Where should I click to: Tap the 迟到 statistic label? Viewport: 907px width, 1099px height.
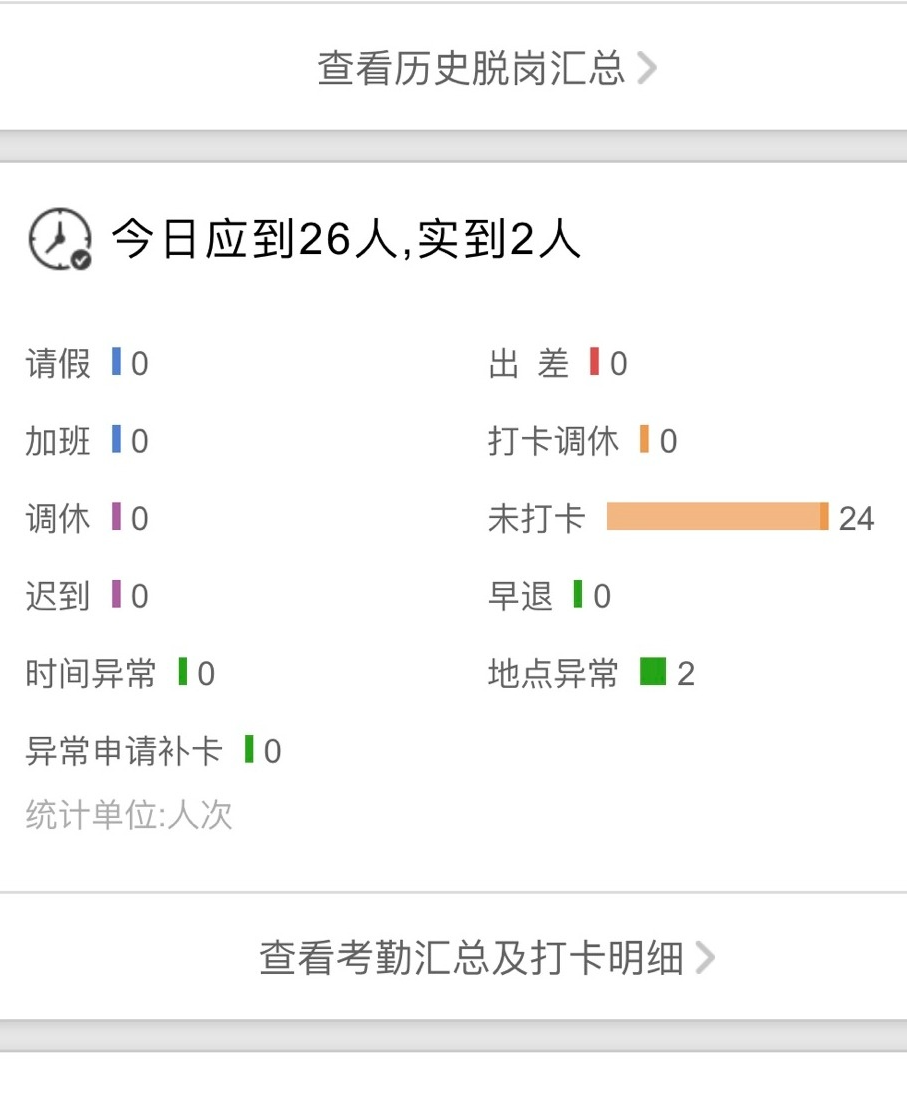pyautogui.click(x=57, y=596)
